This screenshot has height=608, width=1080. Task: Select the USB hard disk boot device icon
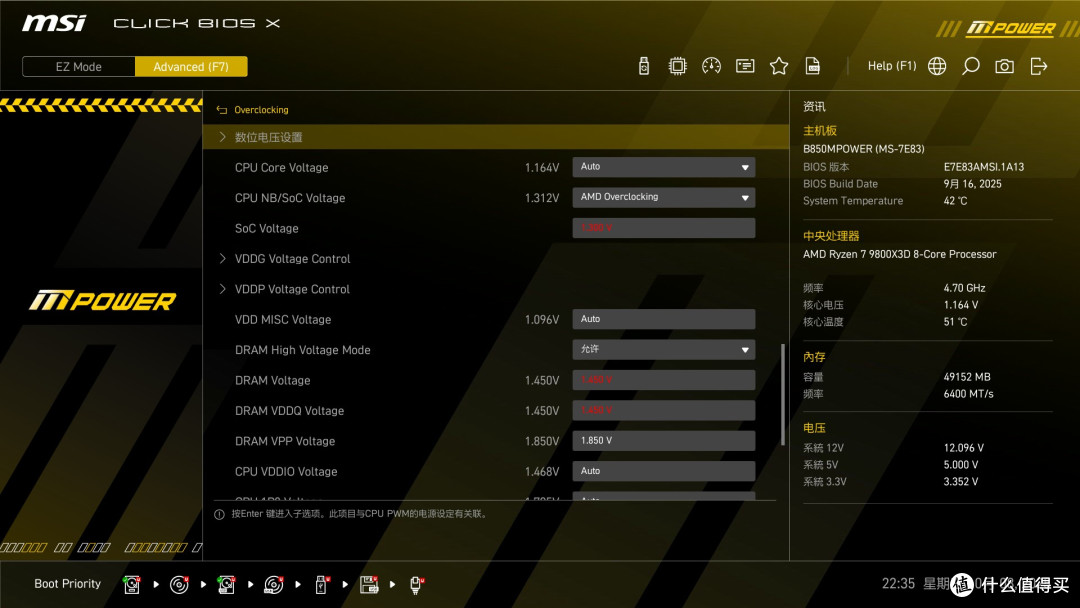(226, 585)
